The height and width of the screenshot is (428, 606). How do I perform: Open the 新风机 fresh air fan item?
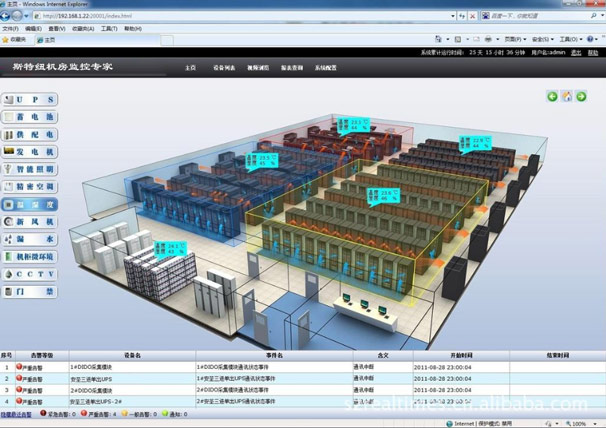point(30,221)
